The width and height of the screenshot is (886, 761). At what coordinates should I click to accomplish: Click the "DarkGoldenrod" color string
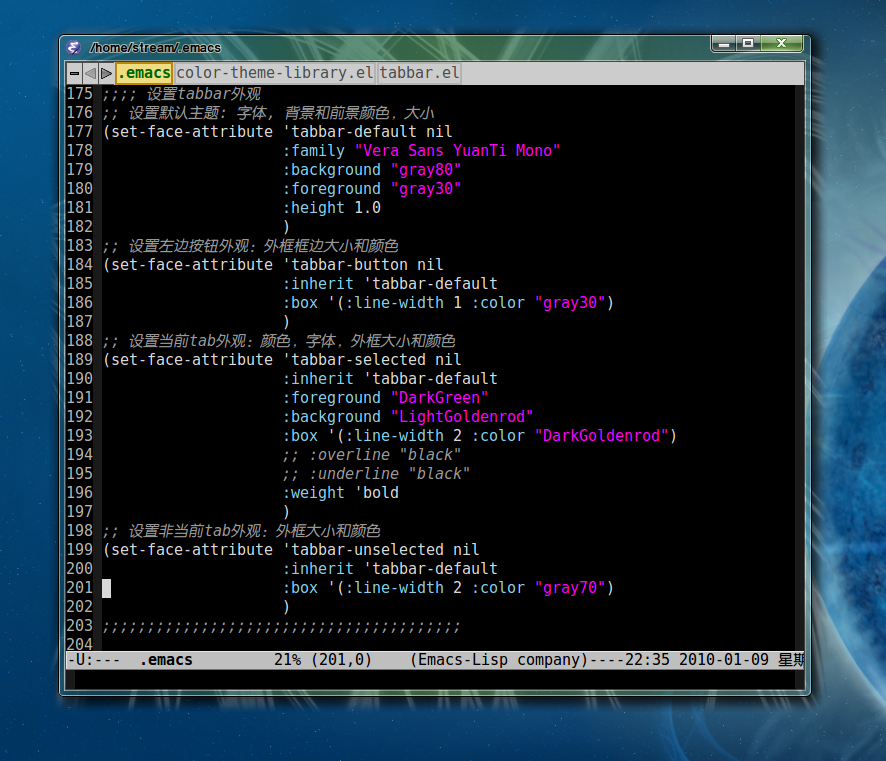coord(601,436)
